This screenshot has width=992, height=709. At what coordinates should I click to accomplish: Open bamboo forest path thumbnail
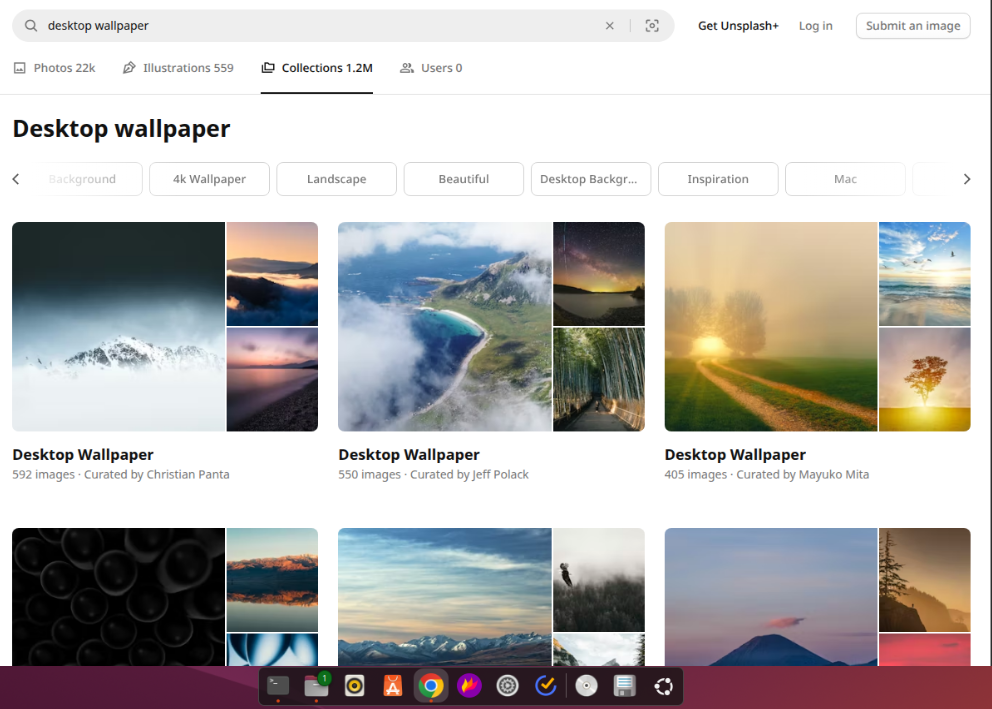coord(599,379)
